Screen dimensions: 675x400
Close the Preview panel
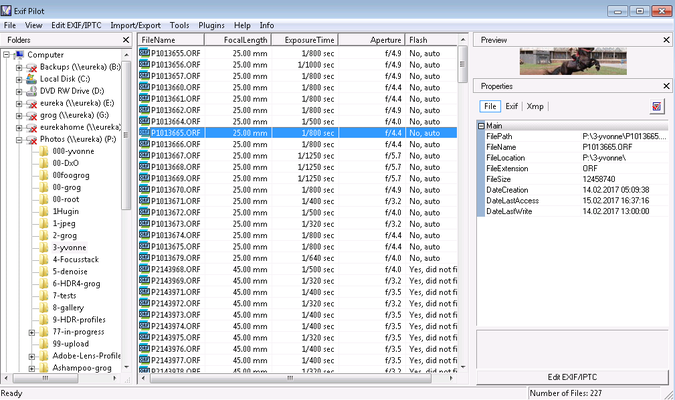pyautogui.click(x=664, y=40)
